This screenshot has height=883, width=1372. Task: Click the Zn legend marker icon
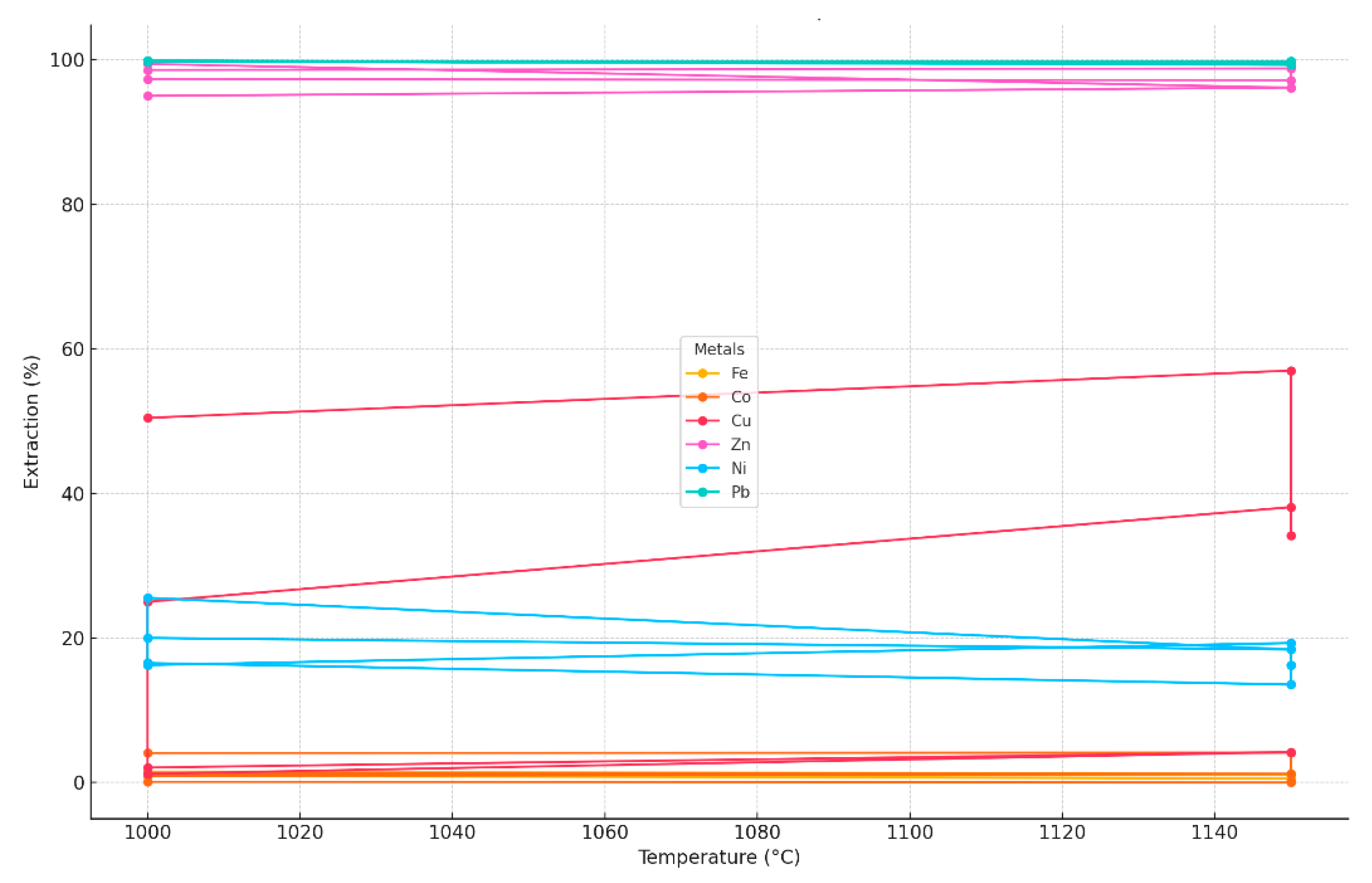point(702,445)
